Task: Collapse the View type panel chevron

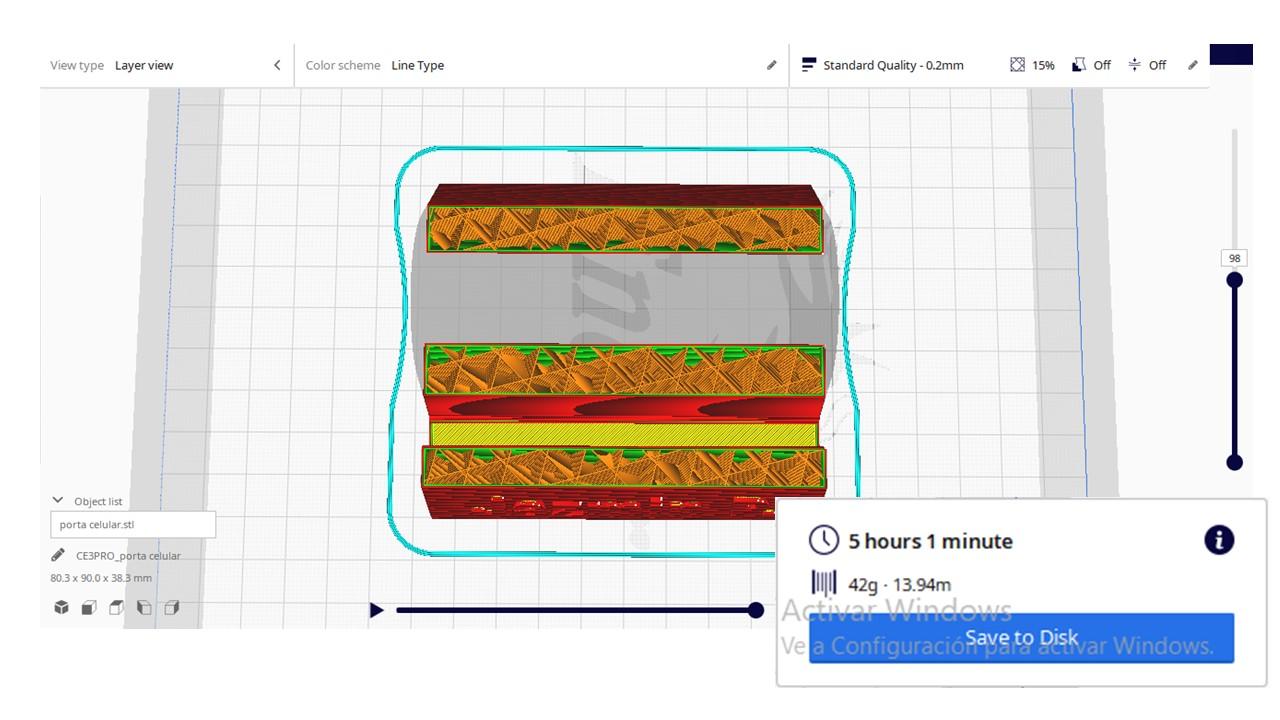Action: tap(277, 65)
